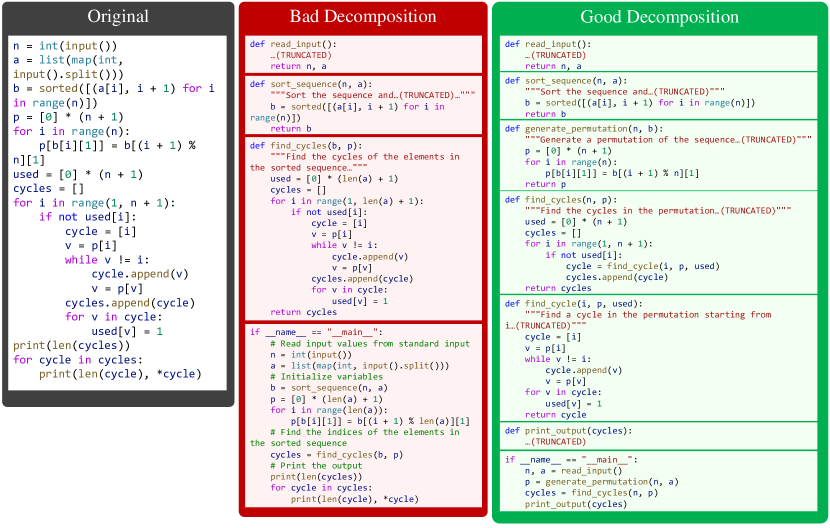Click "return n, a" in the Bad Decomposition panel
This screenshot has height=528, width=830.
(x=299, y=66)
